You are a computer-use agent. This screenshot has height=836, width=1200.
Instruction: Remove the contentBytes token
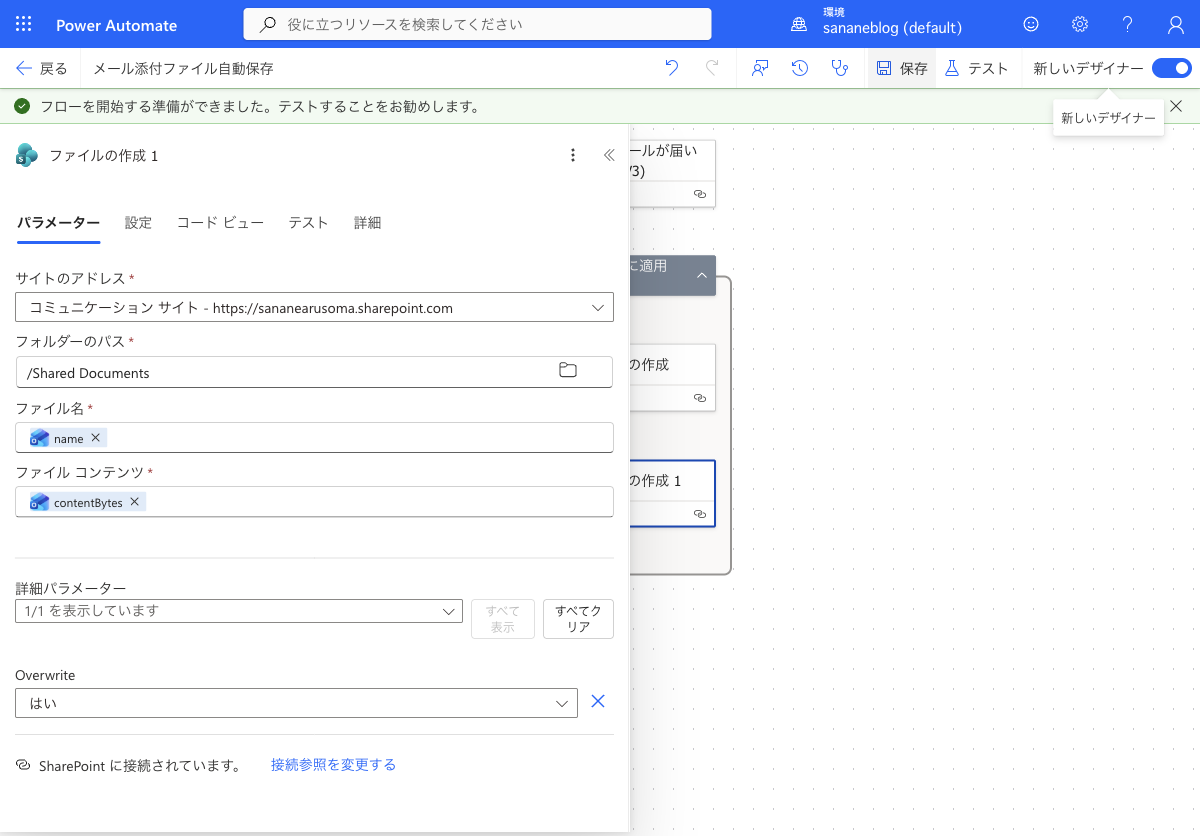[135, 502]
